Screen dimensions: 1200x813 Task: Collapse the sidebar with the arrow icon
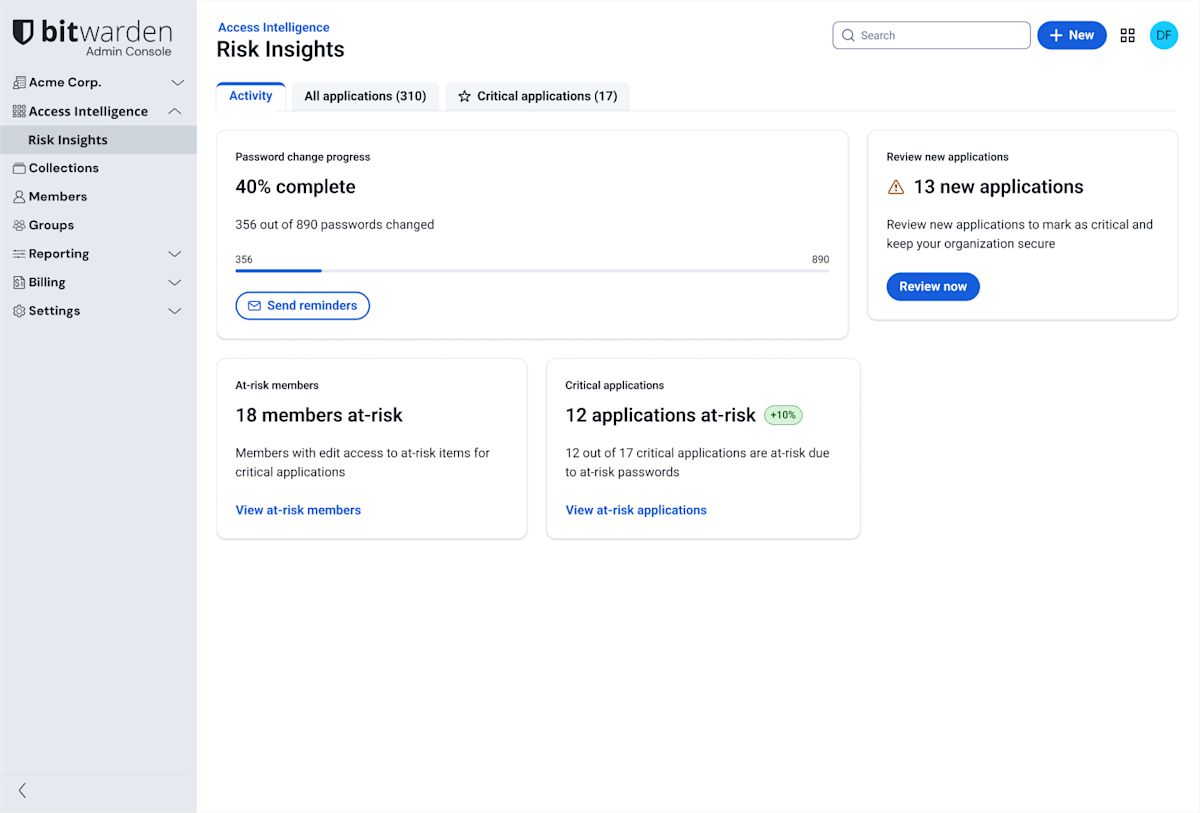tap(22, 790)
